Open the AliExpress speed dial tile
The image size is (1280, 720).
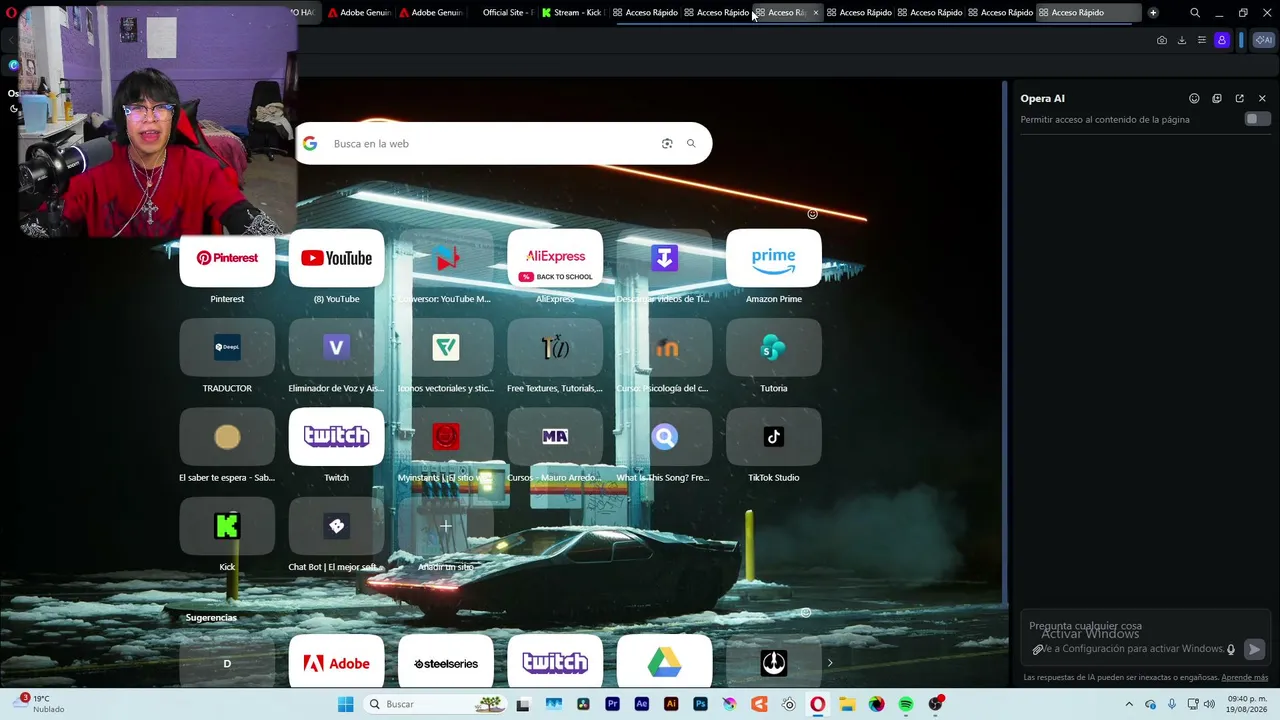click(x=555, y=258)
